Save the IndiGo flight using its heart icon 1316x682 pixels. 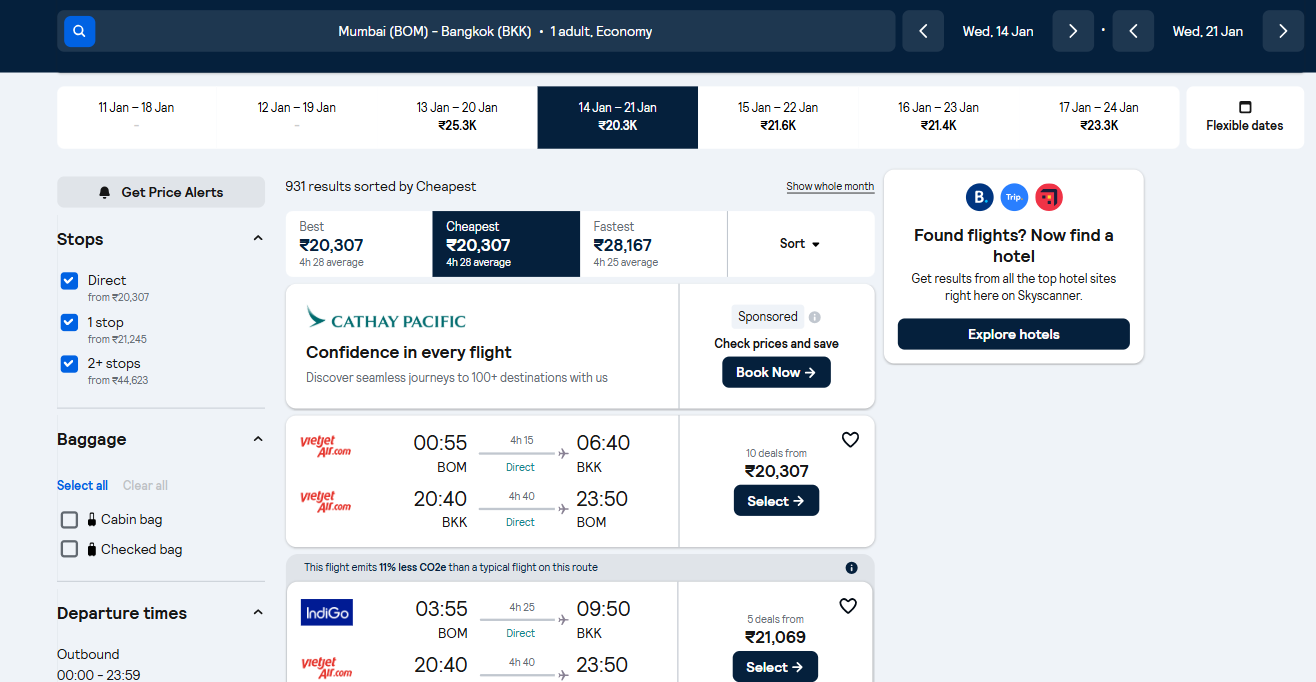click(848, 605)
